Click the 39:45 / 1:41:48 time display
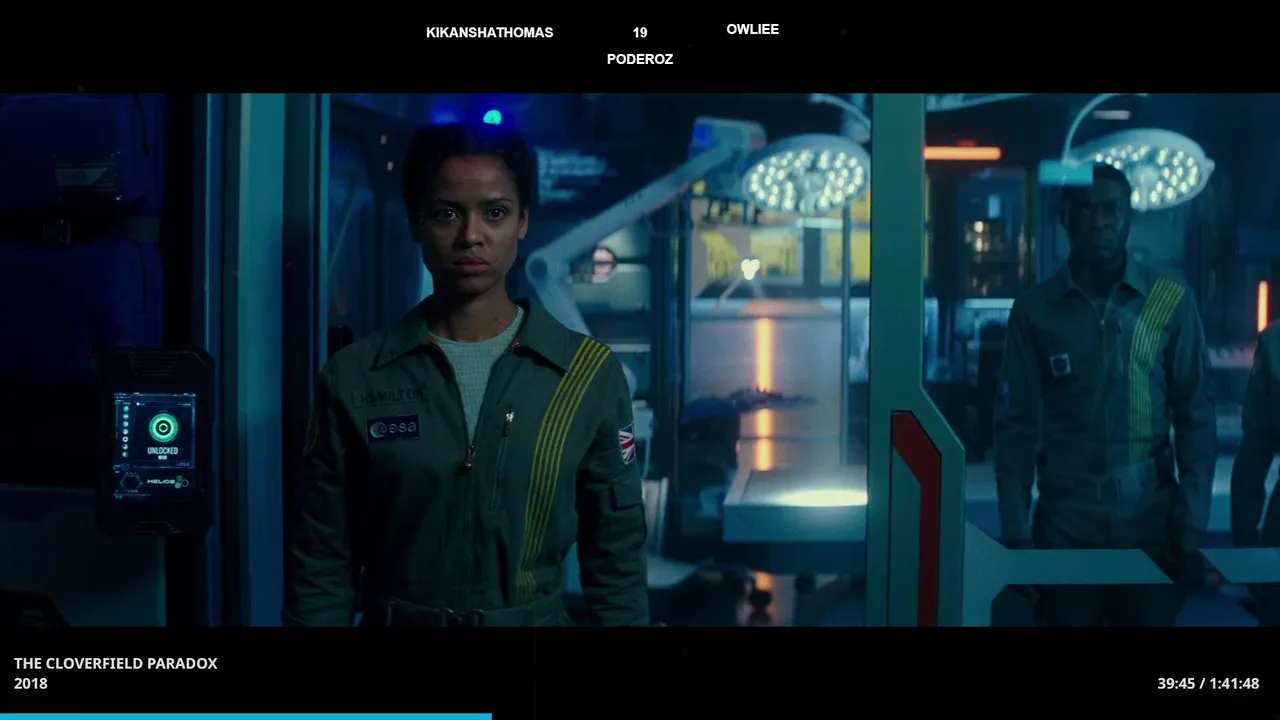Screen dimensions: 1280x720 (1208, 683)
